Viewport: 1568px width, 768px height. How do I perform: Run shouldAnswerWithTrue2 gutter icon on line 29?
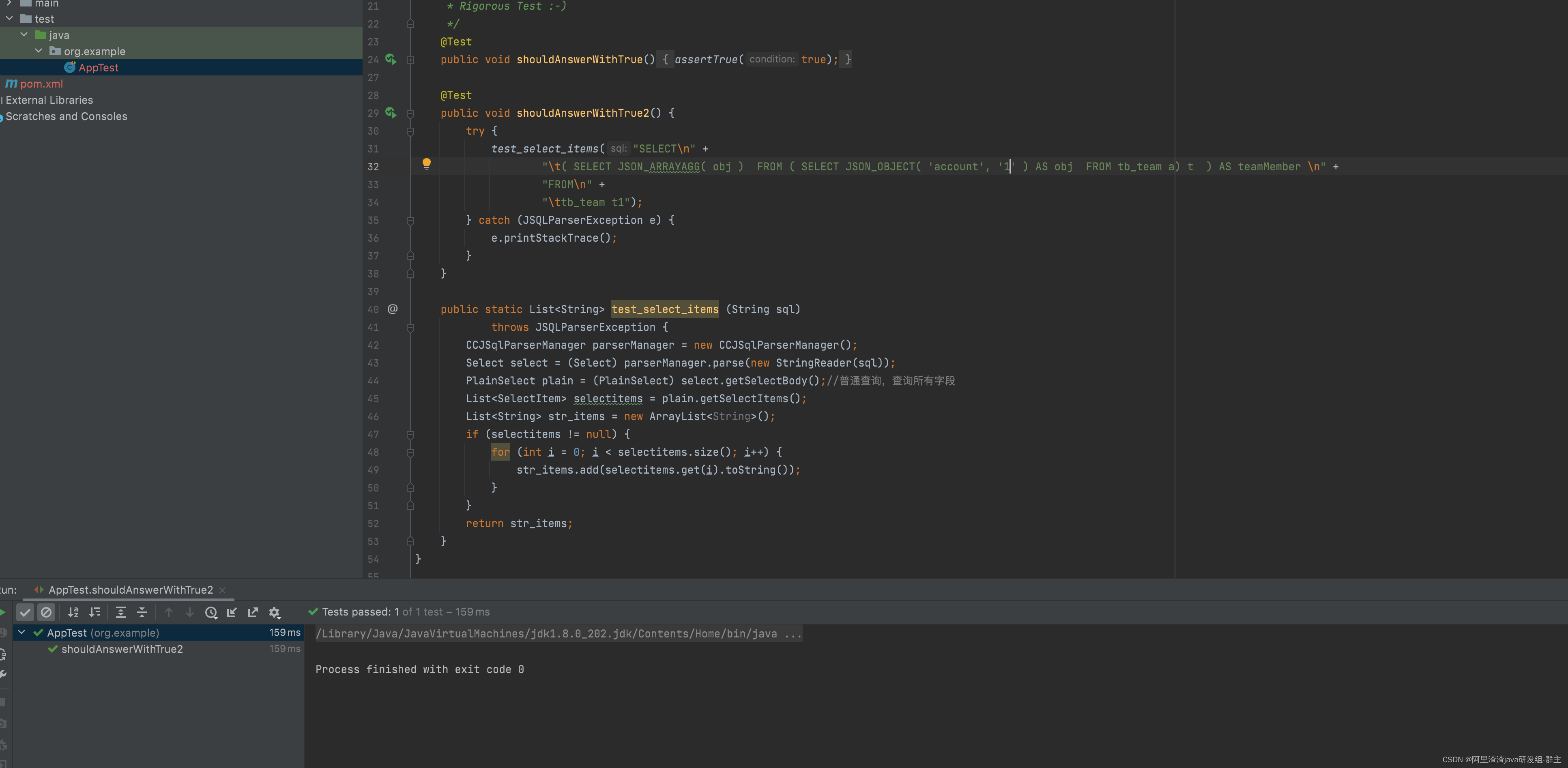[391, 113]
